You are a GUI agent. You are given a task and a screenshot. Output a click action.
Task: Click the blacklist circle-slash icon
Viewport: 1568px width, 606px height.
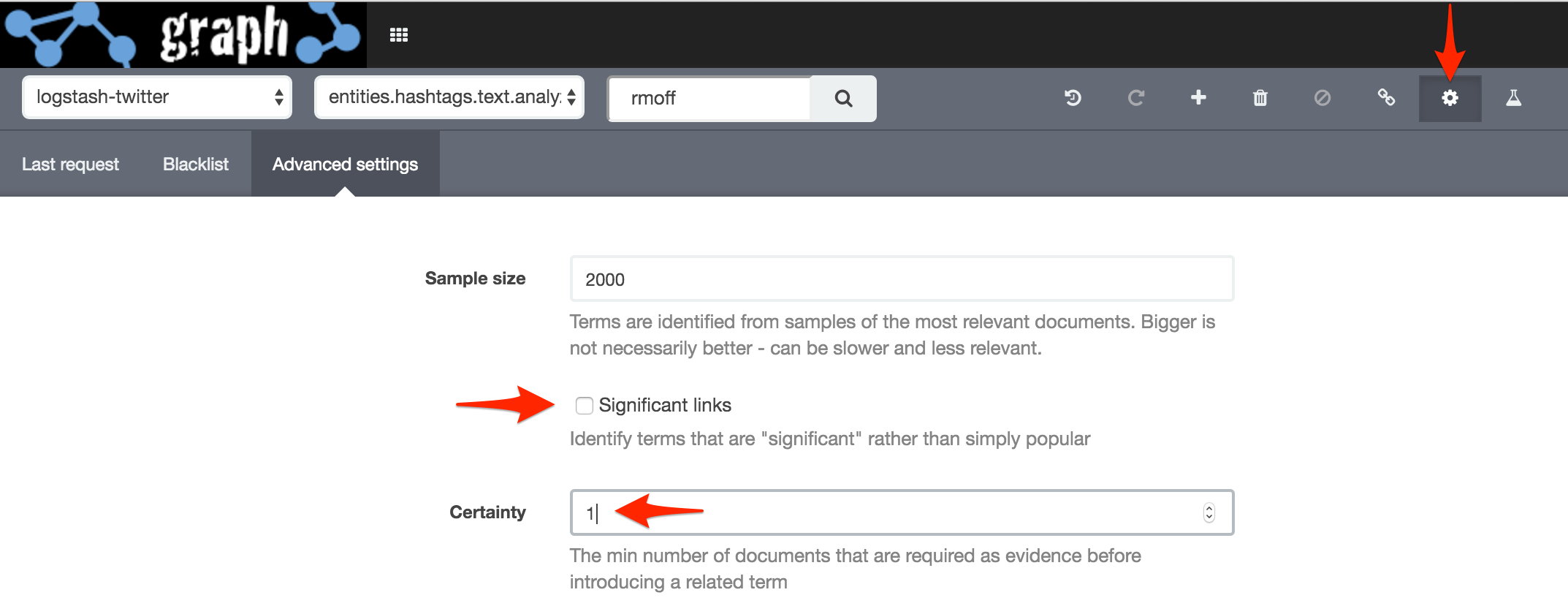tap(1322, 98)
